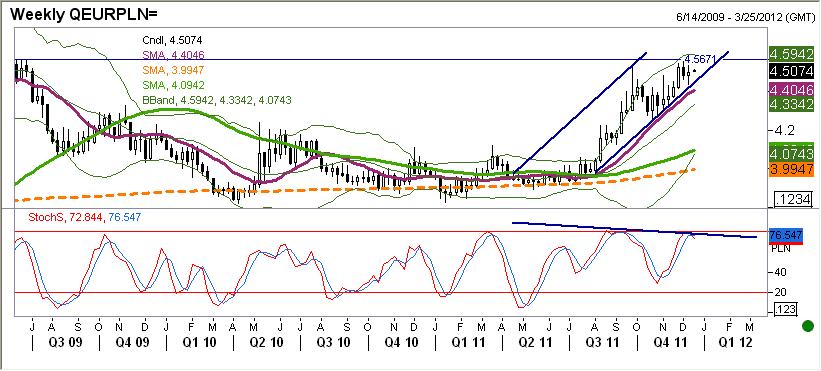Select the Cndl, 4.5074 legend entry
The width and height of the screenshot is (821, 371).
pyautogui.click(x=172, y=40)
